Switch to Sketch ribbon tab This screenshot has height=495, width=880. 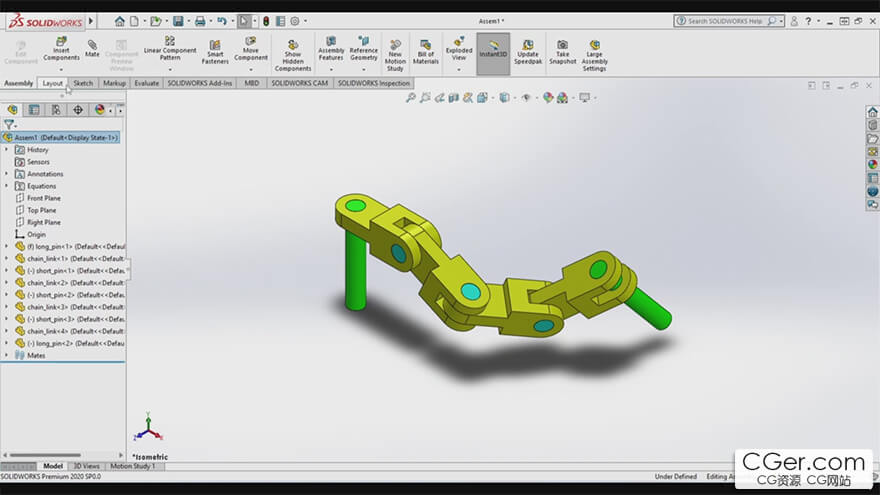pyautogui.click(x=83, y=83)
